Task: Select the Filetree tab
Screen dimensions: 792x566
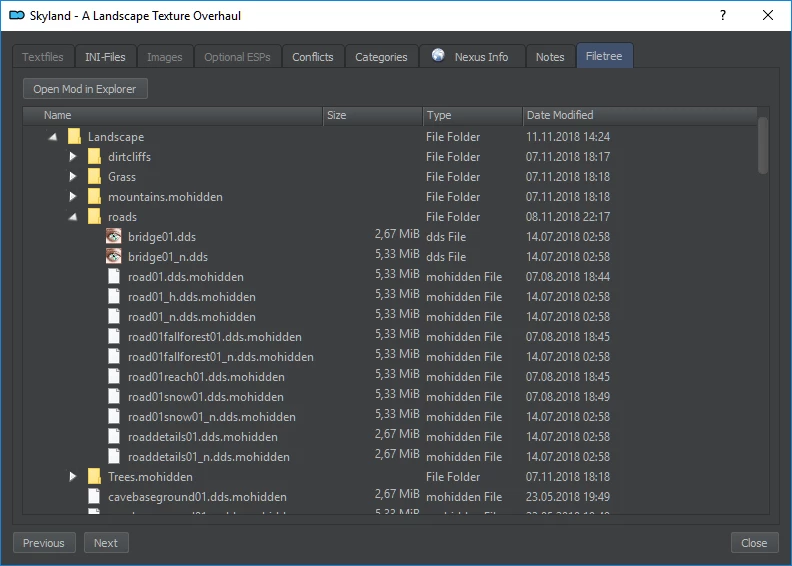Action: coord(604,56)
